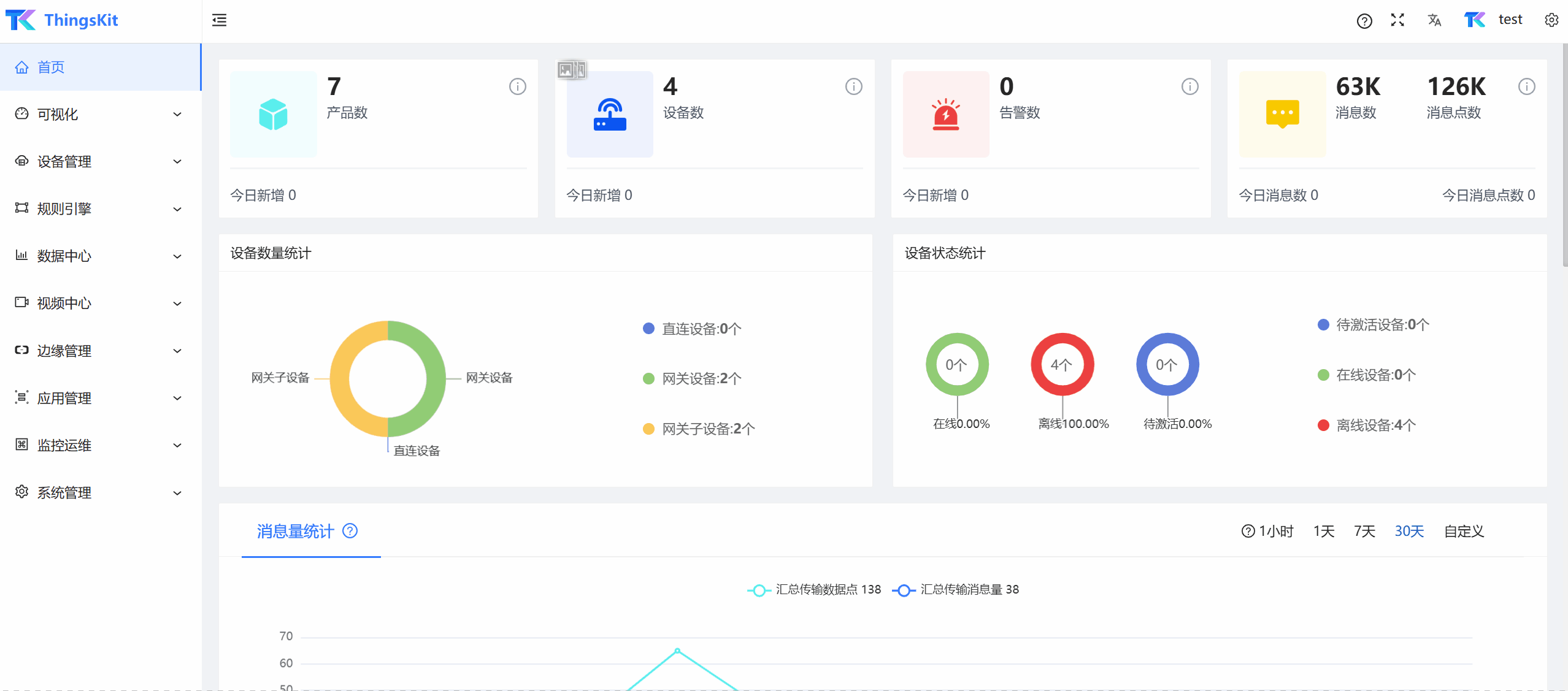The height and width of the screenshot is (691, 1568).
Task: Open the settings gear in the top right
Action: click(1551, 20)
